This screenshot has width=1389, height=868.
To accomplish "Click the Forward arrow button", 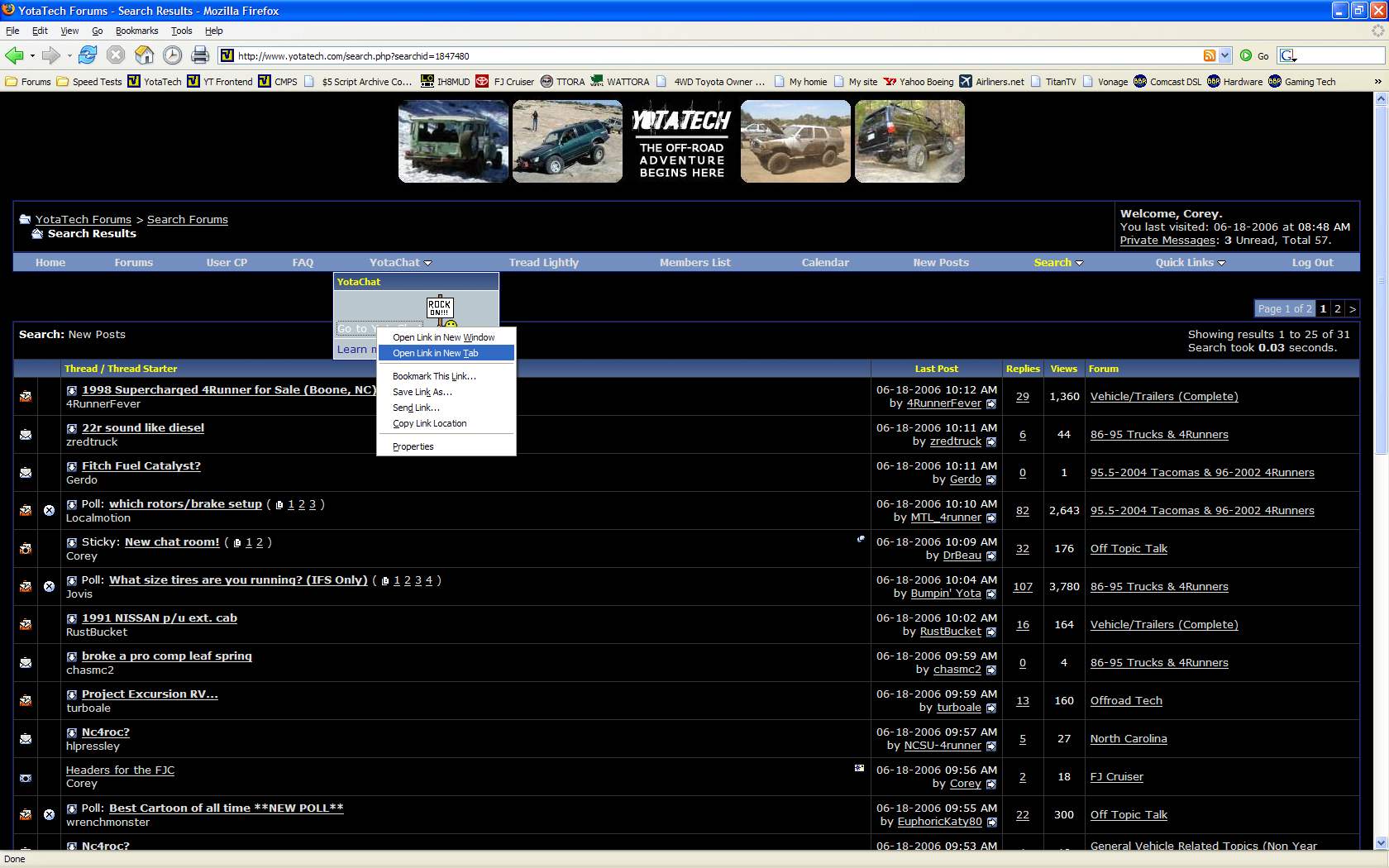I will [x=50, y=55].
